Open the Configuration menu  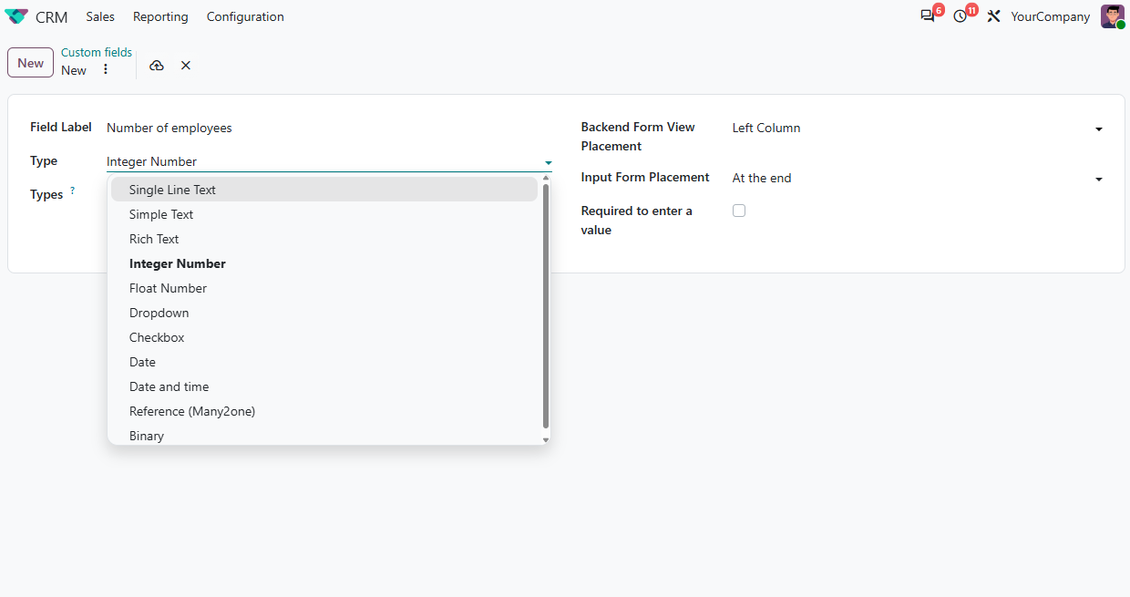coord(245,17)
